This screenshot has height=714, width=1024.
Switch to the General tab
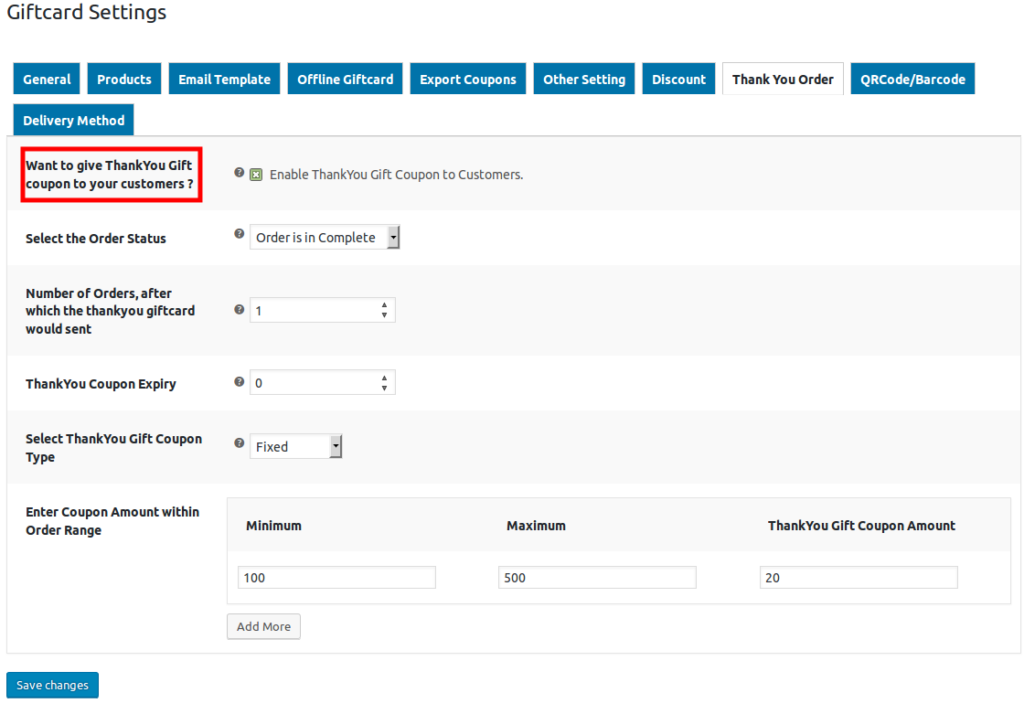[x=46, y=79]
